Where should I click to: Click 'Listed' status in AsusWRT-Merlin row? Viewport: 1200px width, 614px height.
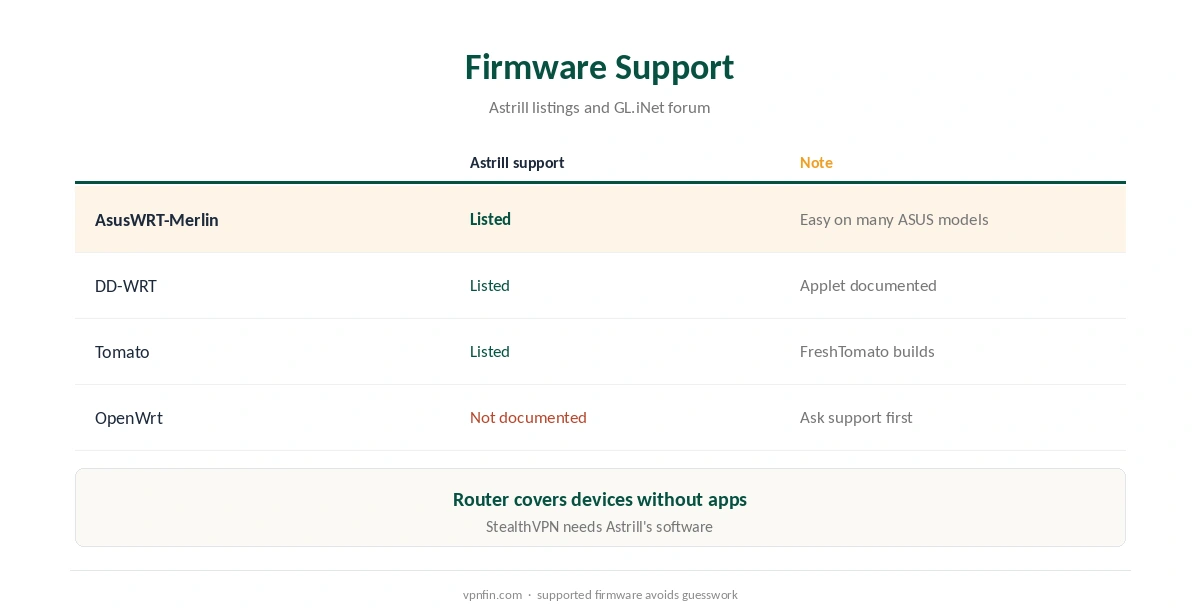[490, 219]
